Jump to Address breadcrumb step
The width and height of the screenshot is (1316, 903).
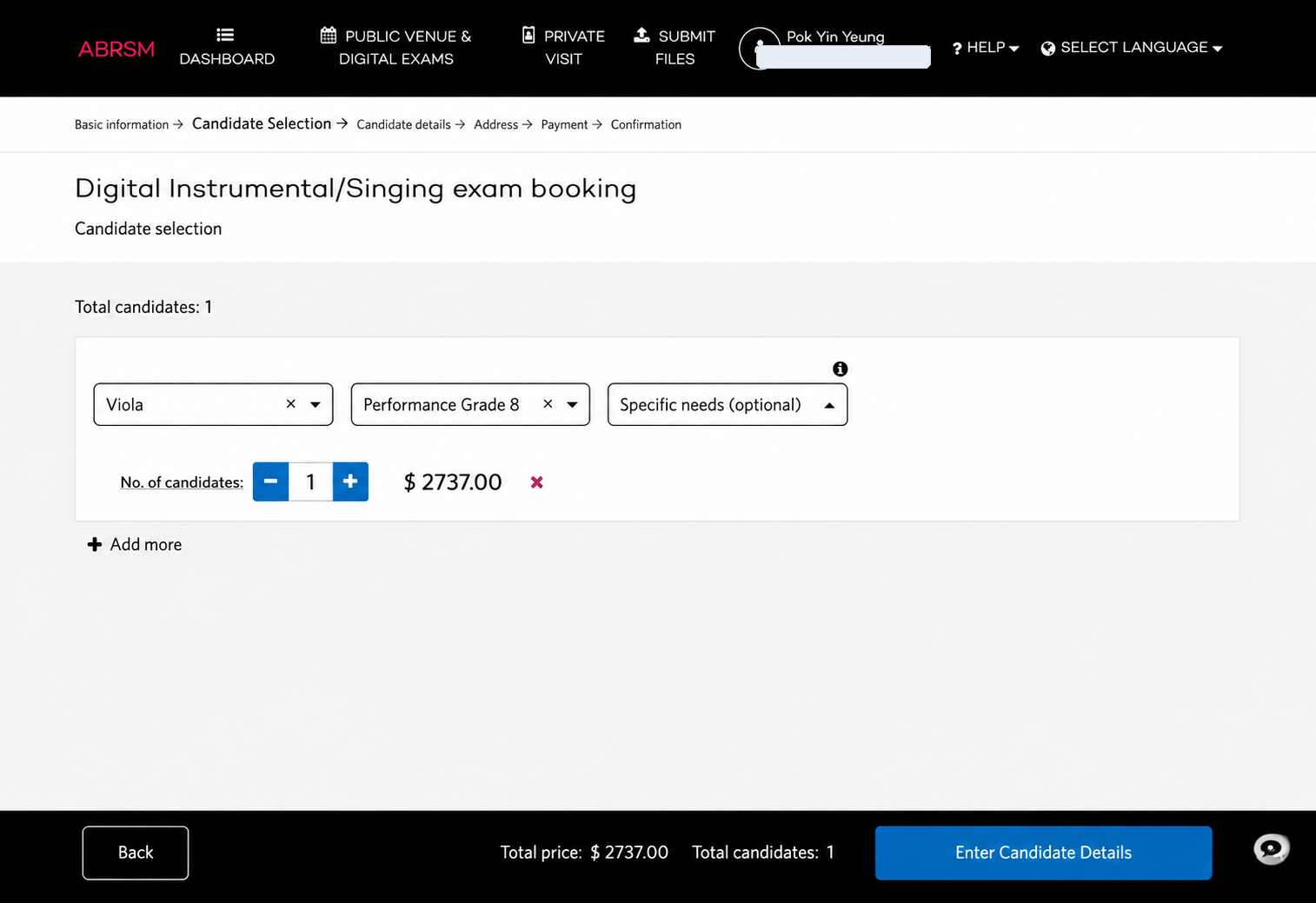pos(495,125)
